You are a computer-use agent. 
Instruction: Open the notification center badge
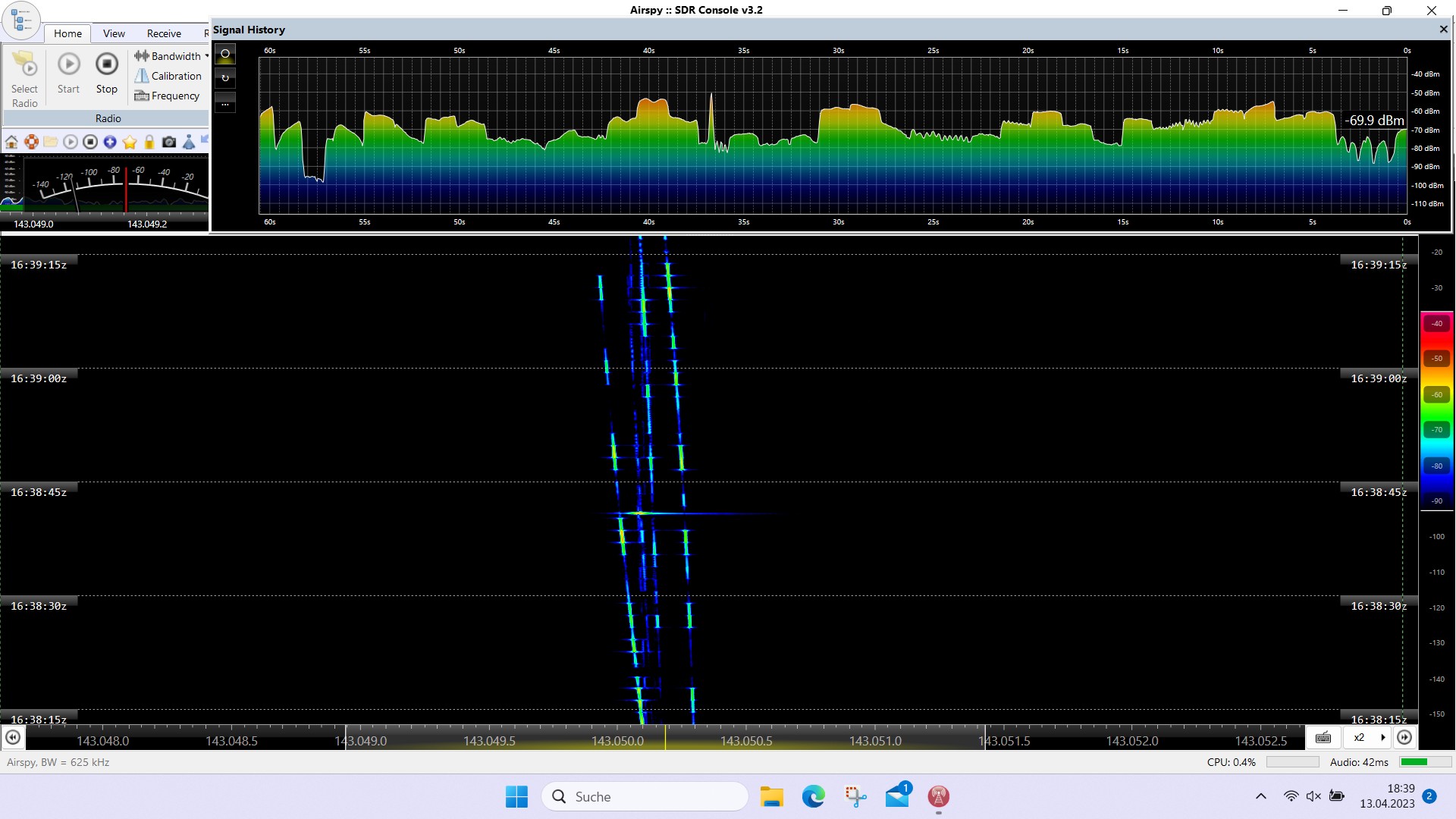[1429, 796]
